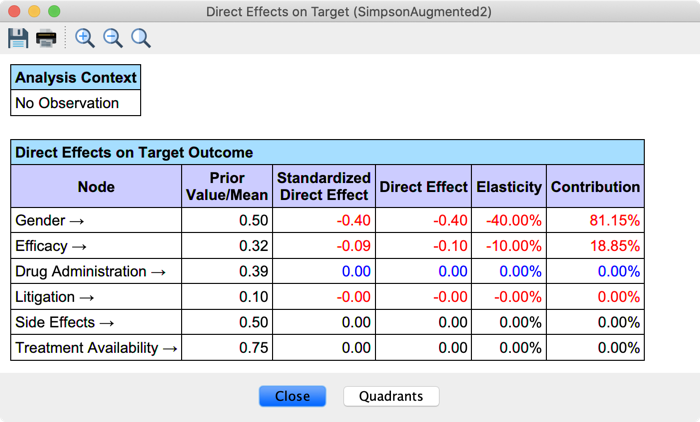The image size is (700, 422).
Task: Click the green macOS maximize window button
Action: pos(54,12)
